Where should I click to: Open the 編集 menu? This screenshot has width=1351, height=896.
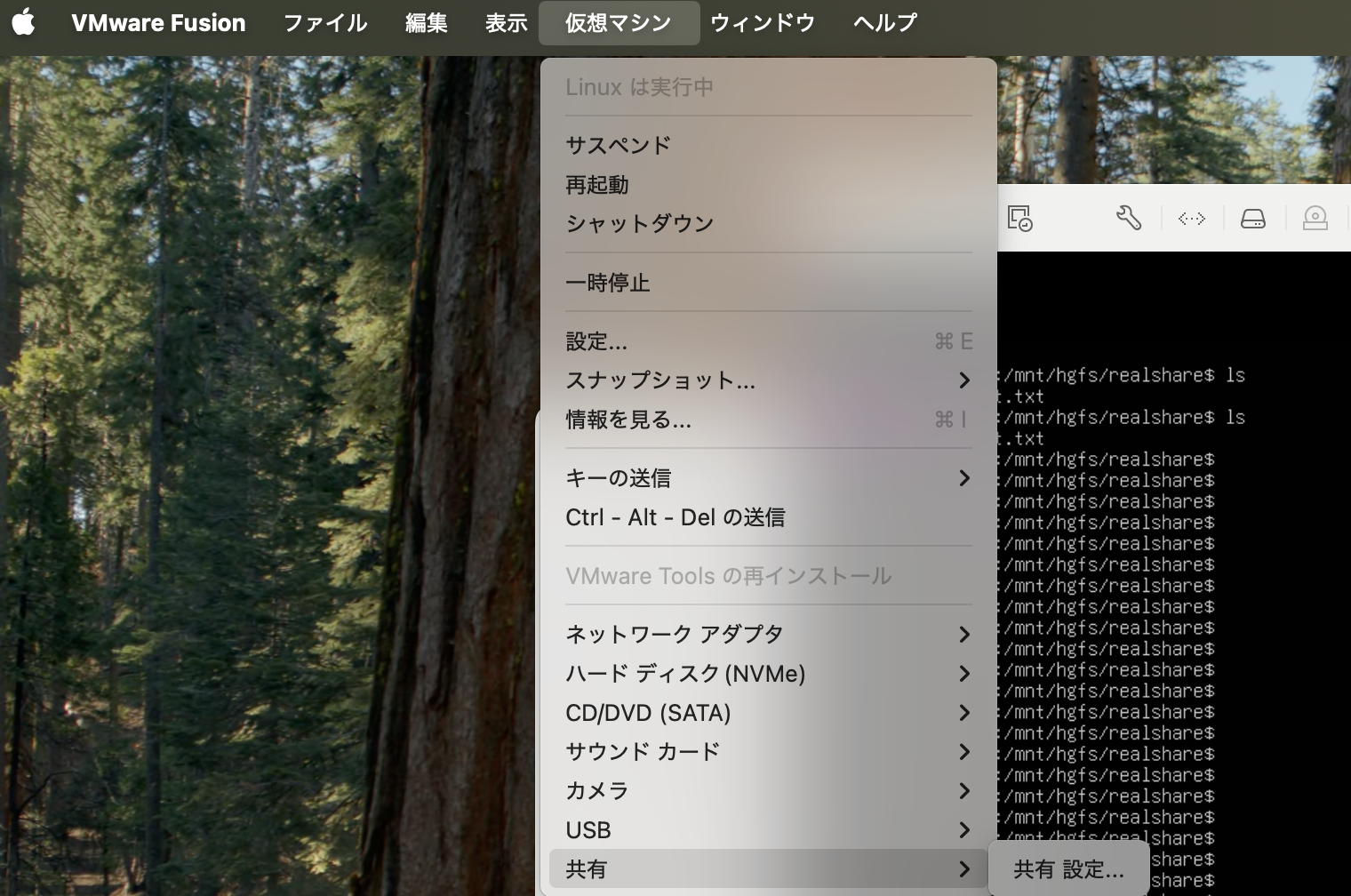426,22
